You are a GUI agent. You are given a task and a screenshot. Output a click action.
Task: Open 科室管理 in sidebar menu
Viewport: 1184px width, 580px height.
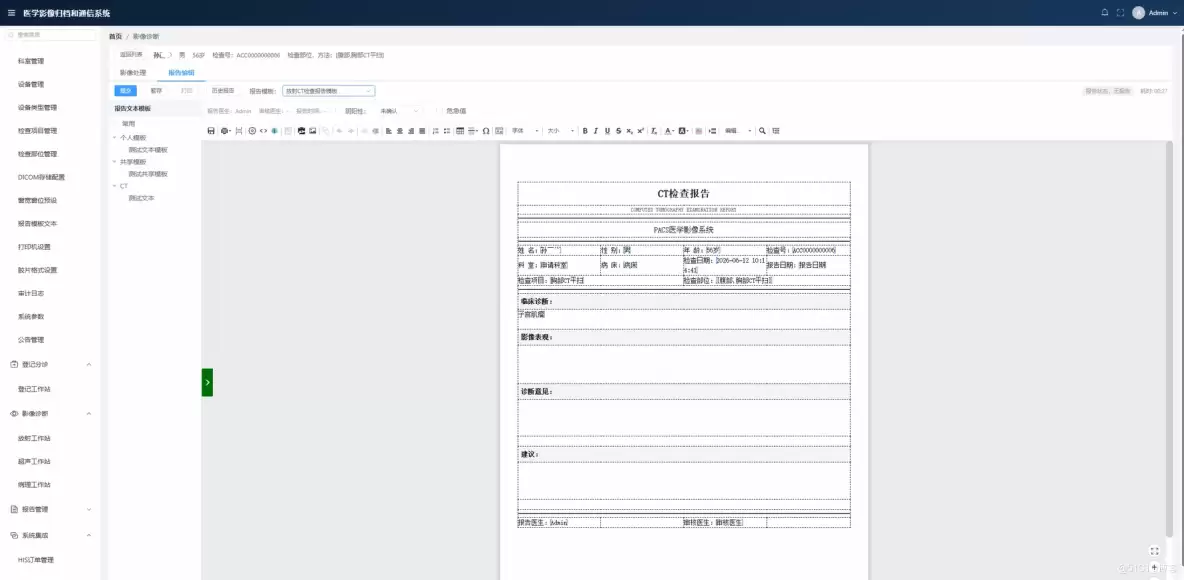31,61
